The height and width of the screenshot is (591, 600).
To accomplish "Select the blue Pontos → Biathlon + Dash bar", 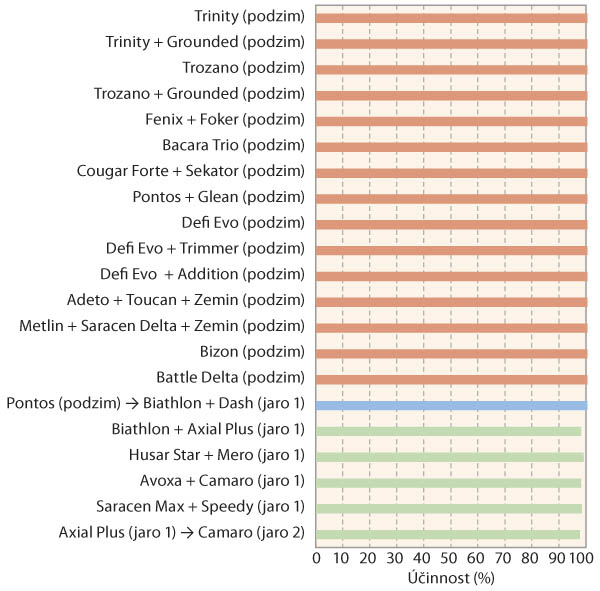I will tap(450, 405).
